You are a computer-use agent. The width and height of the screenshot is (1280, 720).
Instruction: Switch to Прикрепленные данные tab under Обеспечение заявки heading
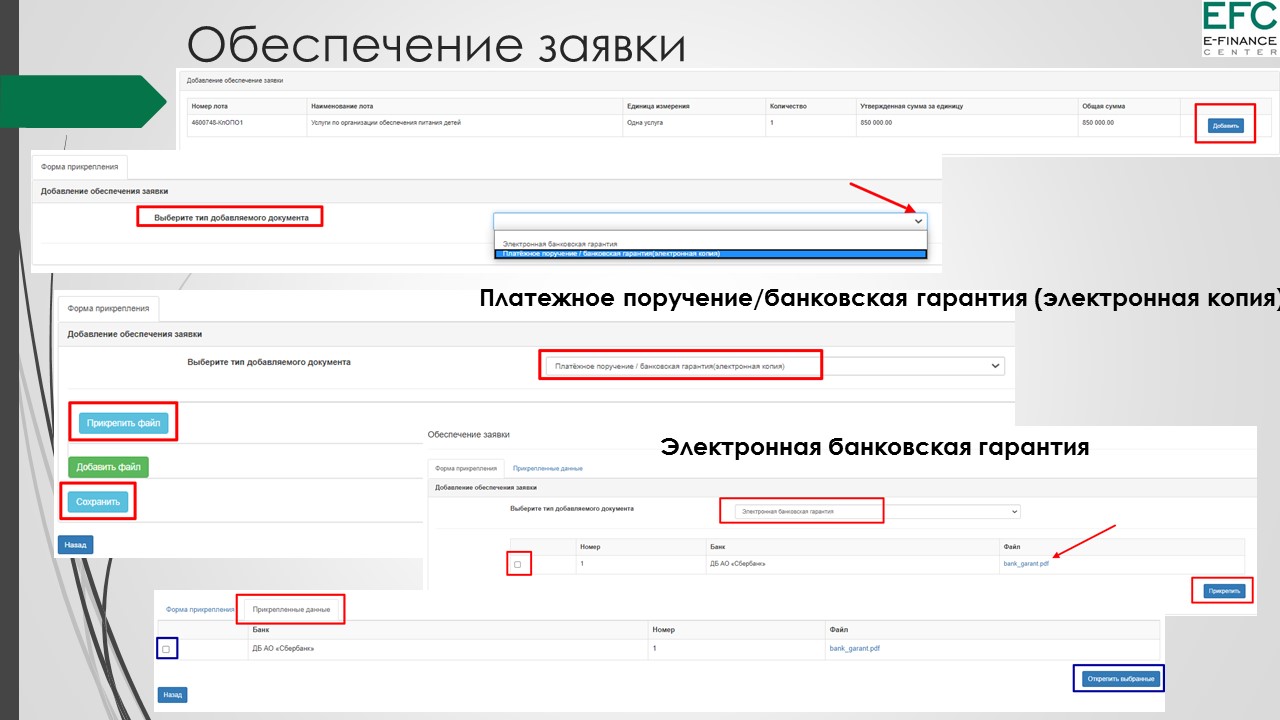tap(547, 468)
